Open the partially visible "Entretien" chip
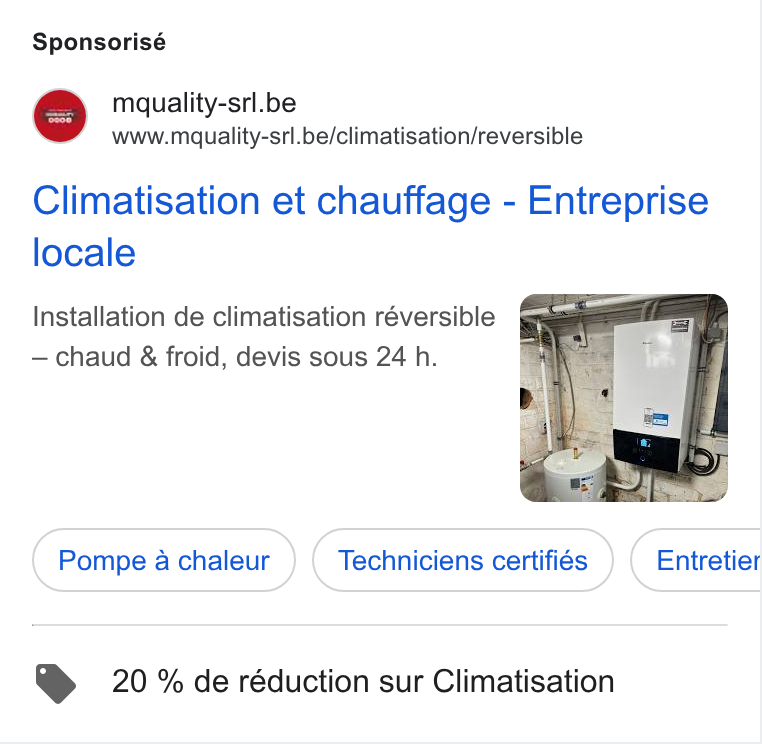 click(696, 560)
